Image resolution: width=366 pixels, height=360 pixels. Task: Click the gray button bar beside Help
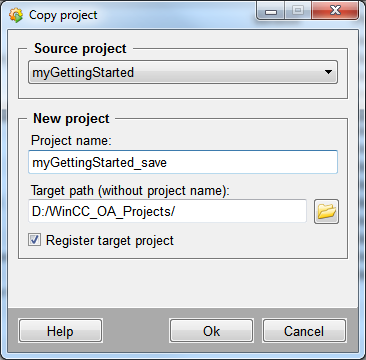pyautogui.click(x=136, y=331)
